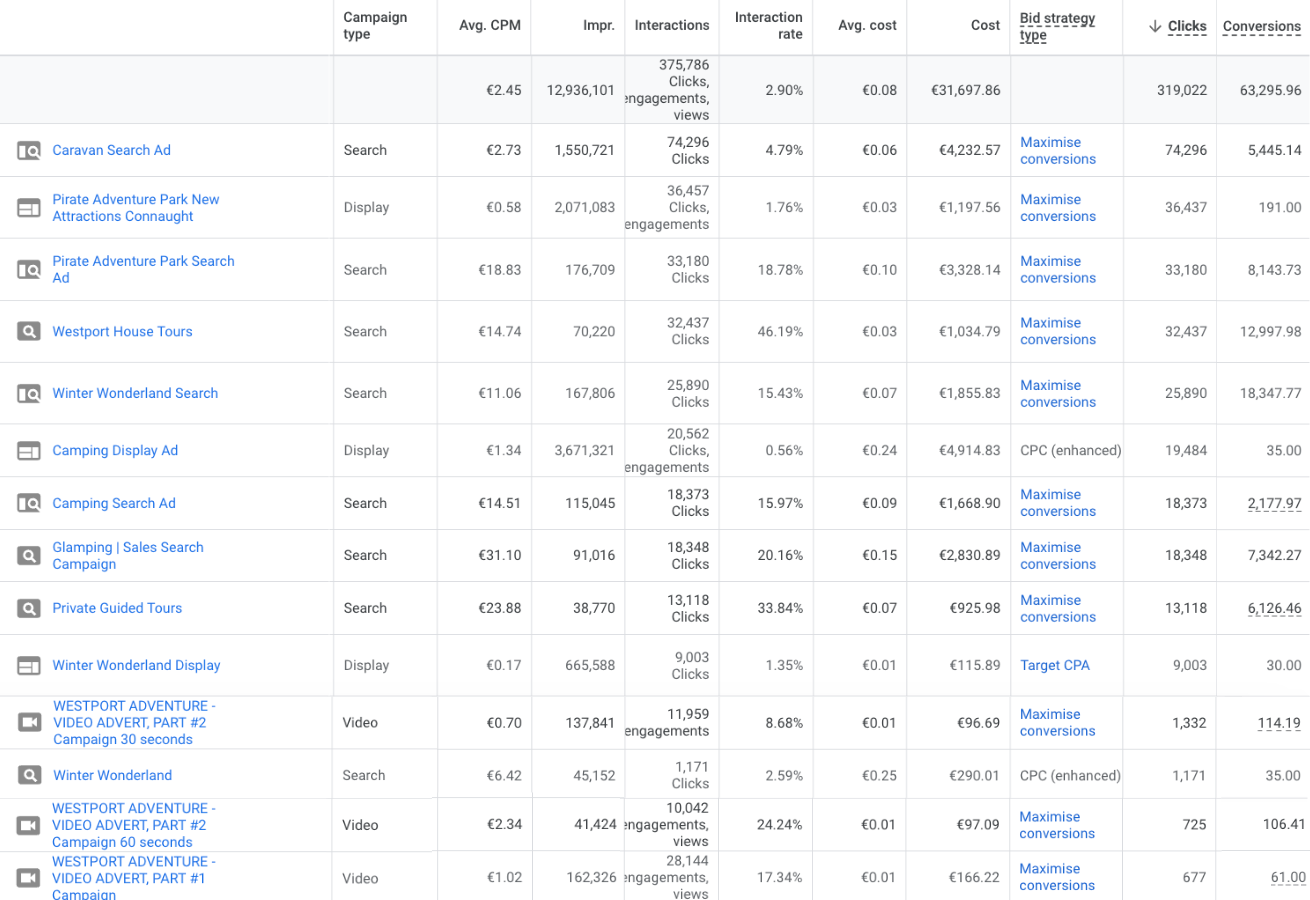Click the Bid strategy type column header
Viewport: 1310px width, 900px height.
(x=1057, y=26)
